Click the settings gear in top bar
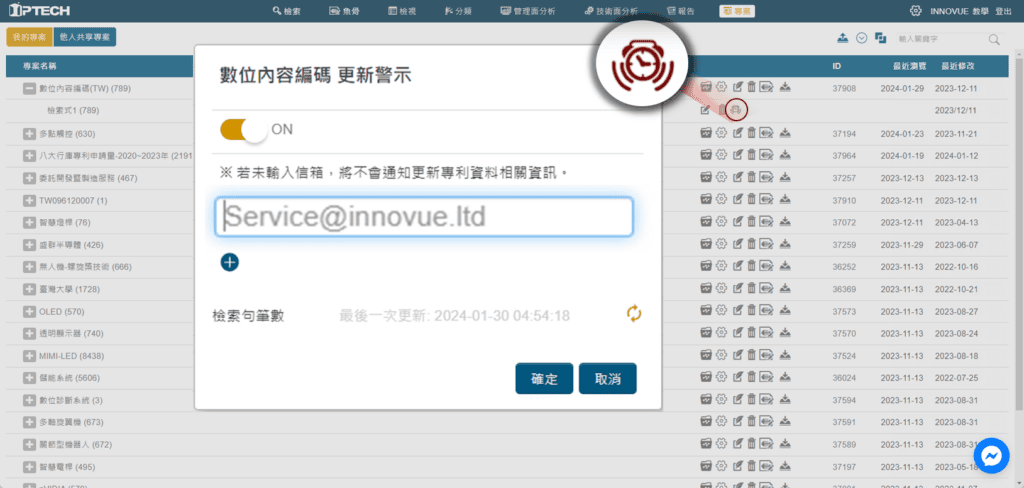This screenshot has height=488, width=1024. click(x=915, y=10)
